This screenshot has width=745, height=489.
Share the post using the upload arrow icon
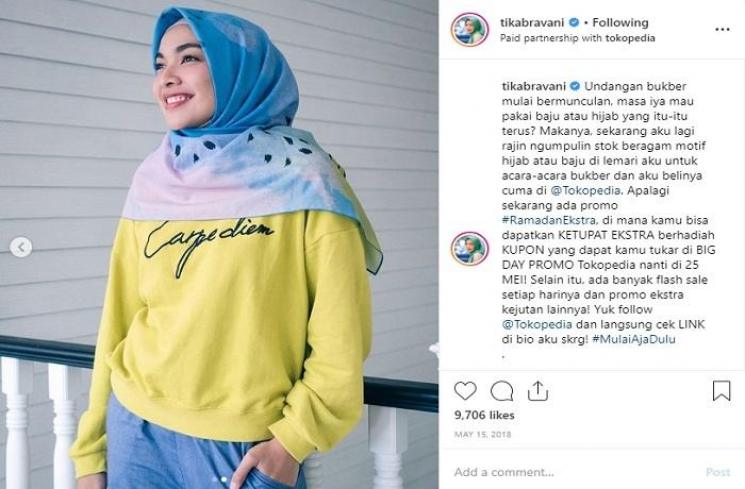tap(538, 391)
